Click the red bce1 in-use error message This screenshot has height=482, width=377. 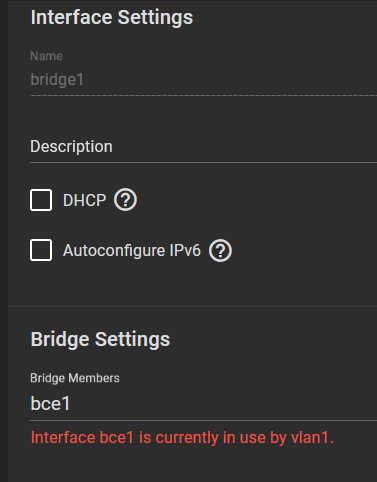coord(182,437)
